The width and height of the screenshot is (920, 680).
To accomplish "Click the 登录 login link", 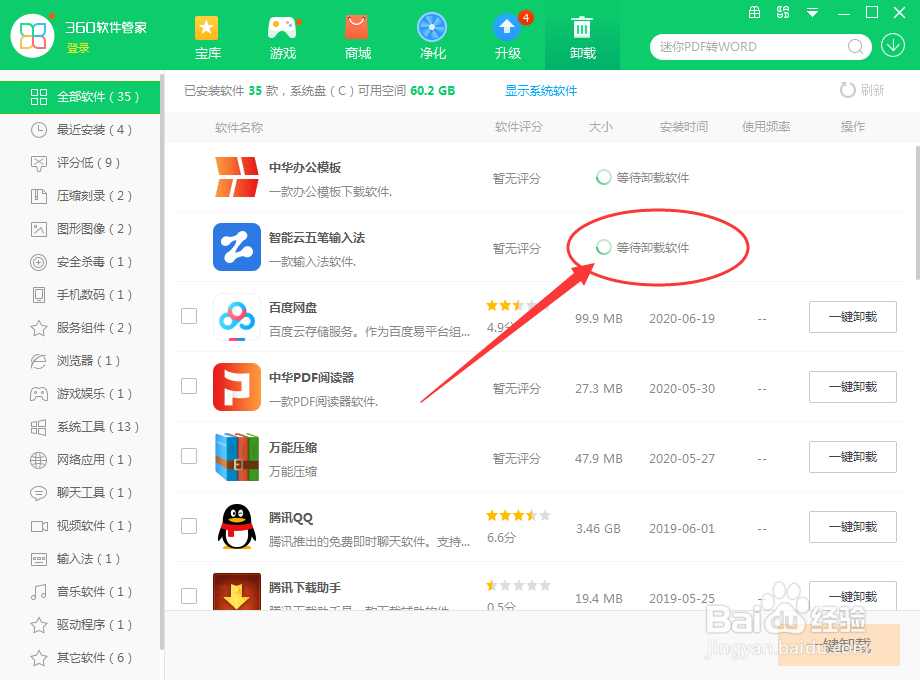I will (x=78, y=48).
